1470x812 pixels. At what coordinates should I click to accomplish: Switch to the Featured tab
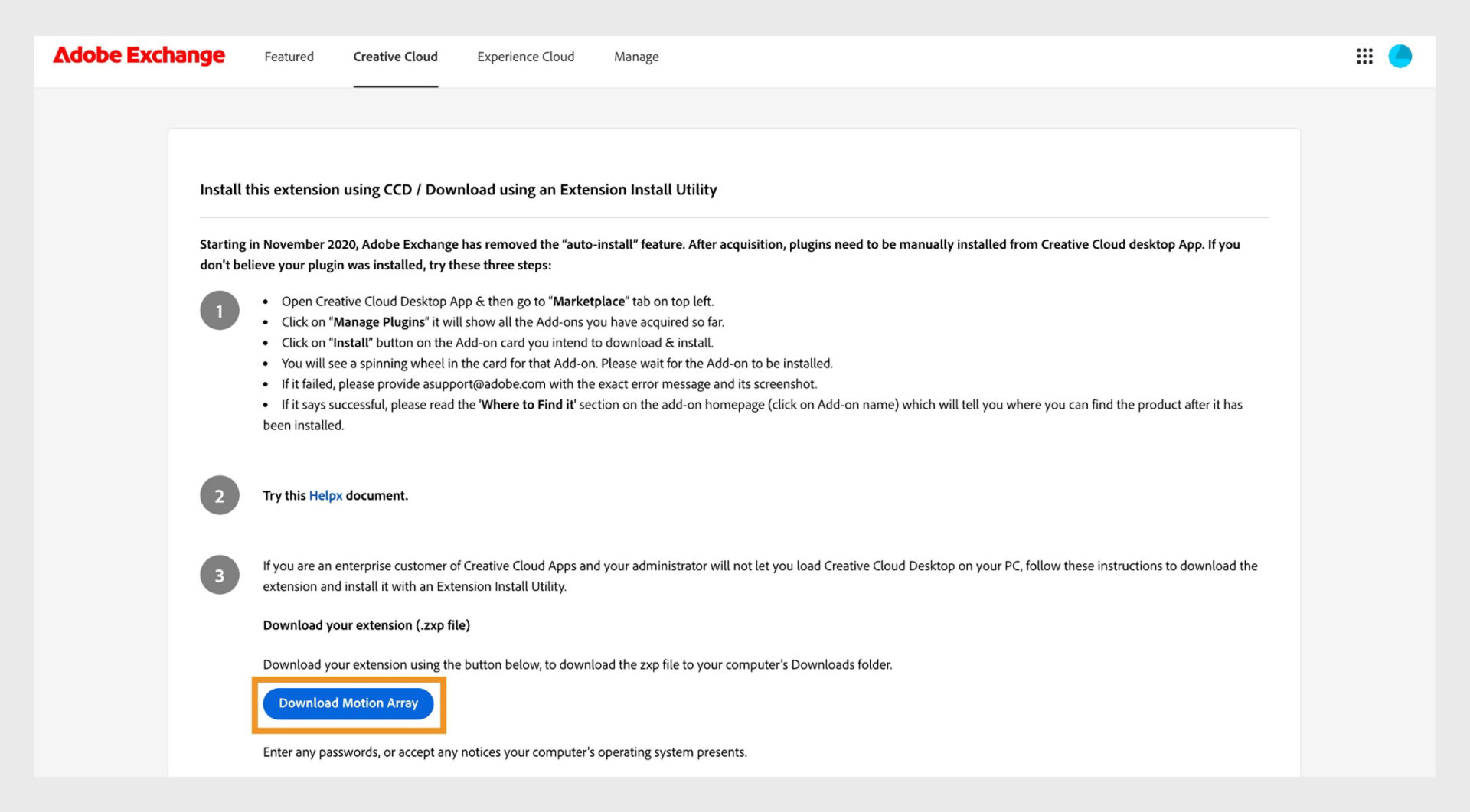click(x=289, y=56)
